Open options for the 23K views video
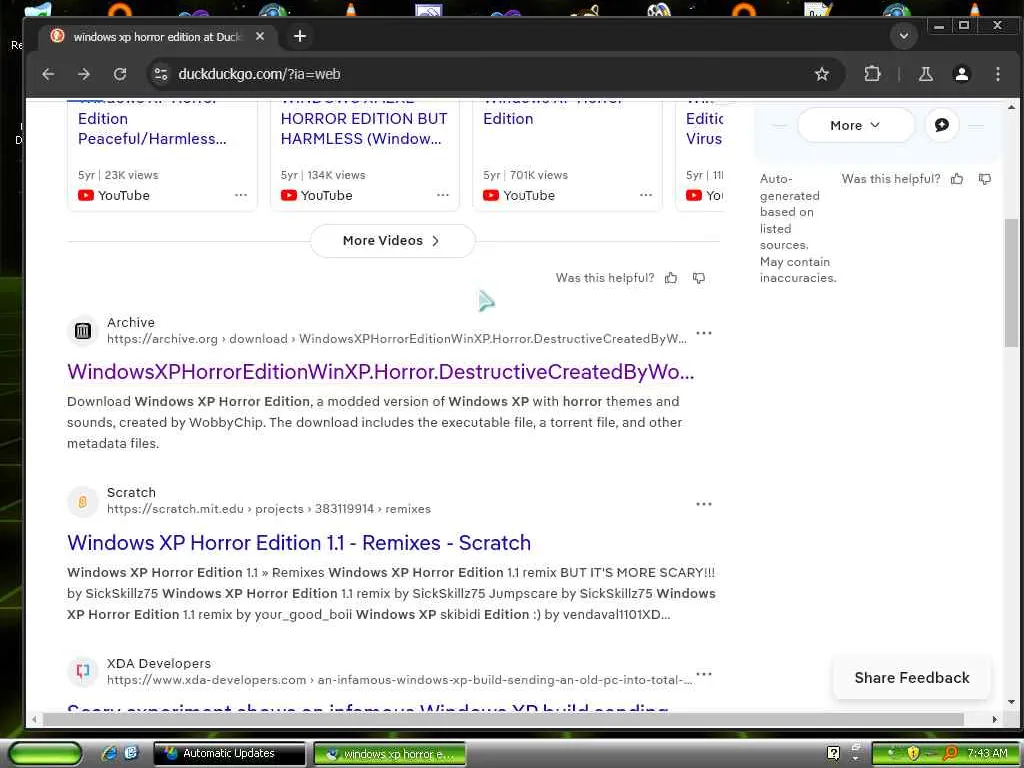 (241, 195)
